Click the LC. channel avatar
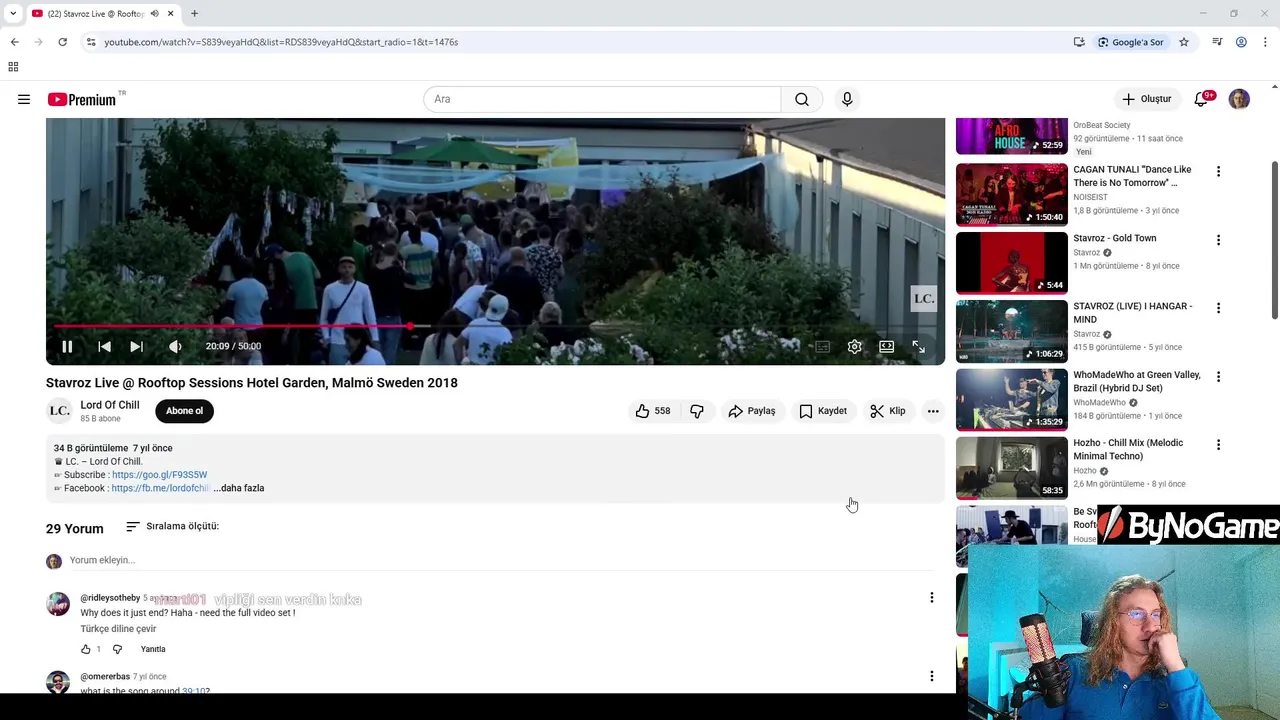The width and height of the screenshot is (1280, 720). 59,411
